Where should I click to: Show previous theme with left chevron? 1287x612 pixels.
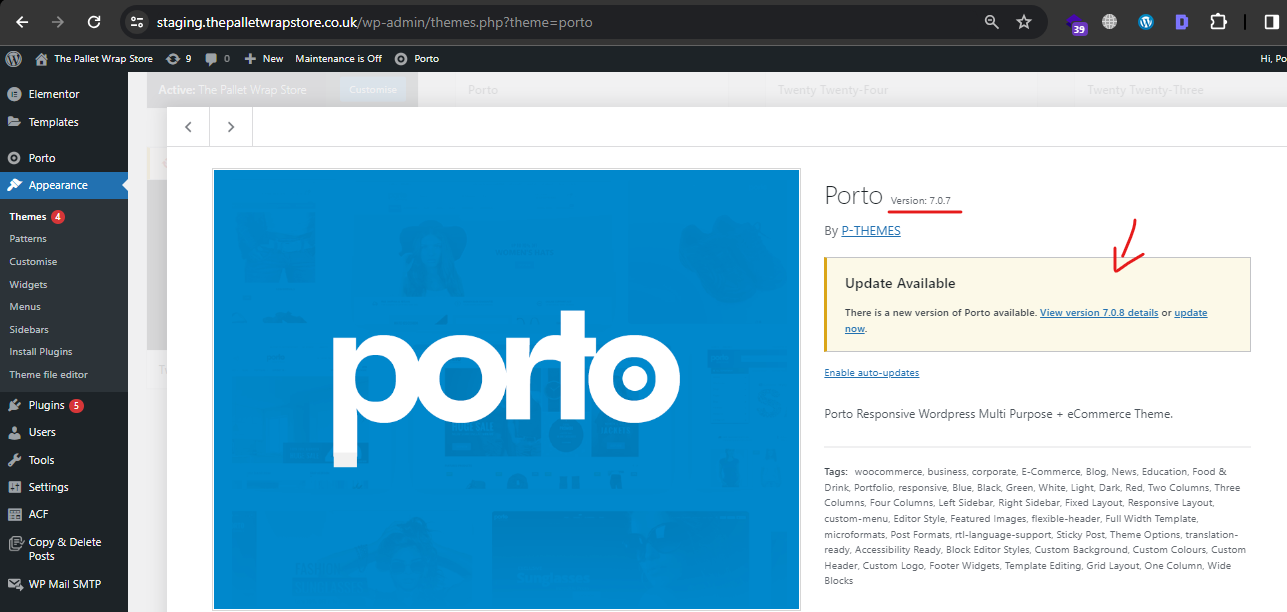point(188,127)
